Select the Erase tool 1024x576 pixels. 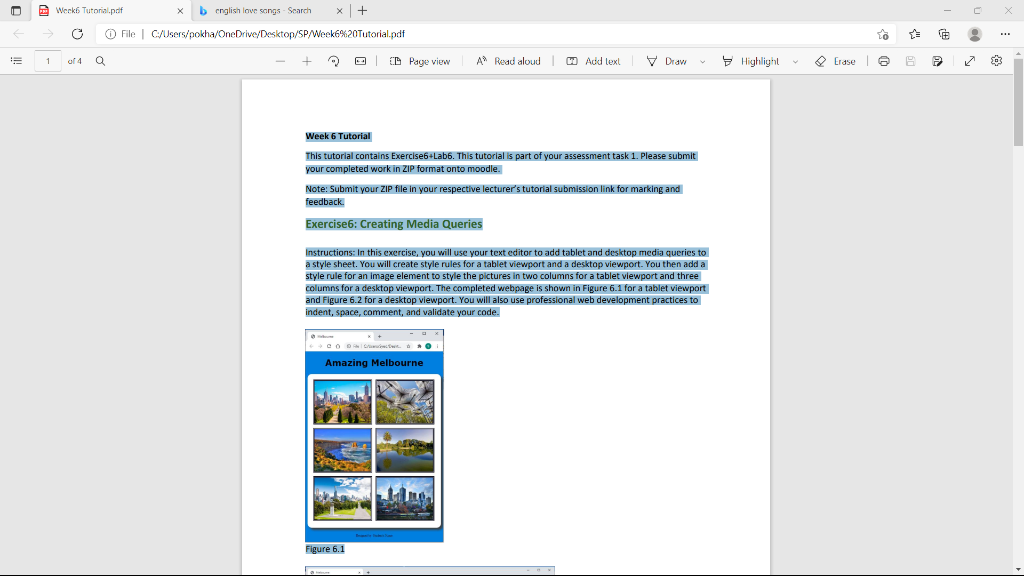coord(835,61)
